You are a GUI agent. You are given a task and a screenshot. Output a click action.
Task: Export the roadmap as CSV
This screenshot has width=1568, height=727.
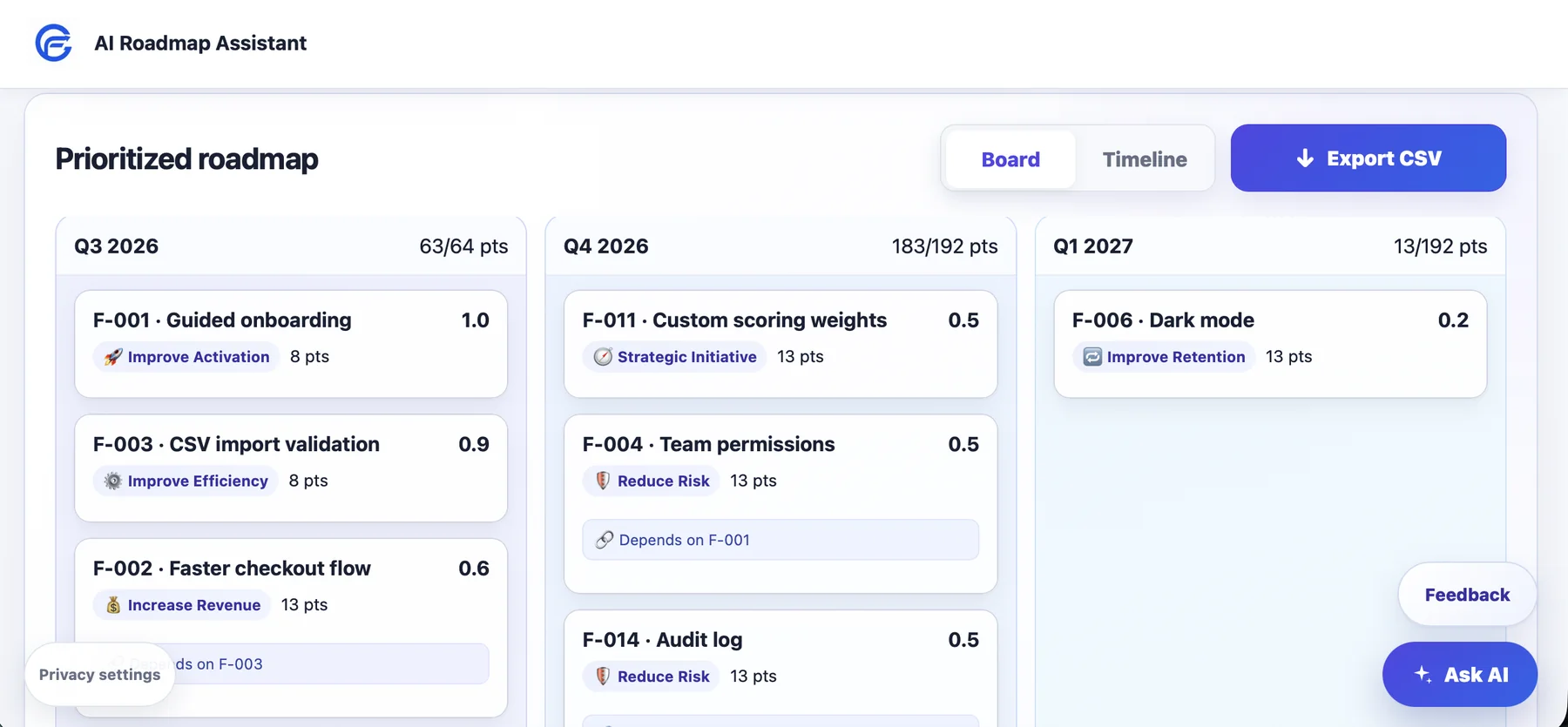click(1369, 158)
